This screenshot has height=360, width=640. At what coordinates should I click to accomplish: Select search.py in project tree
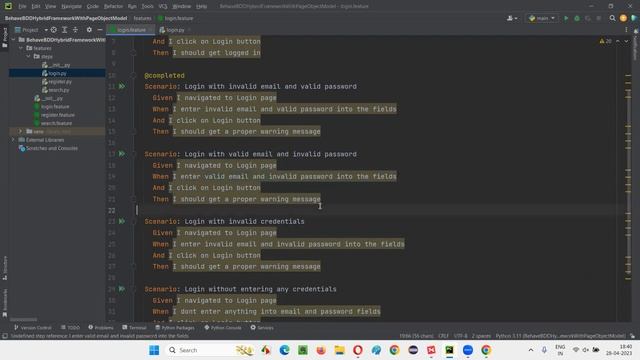pyautogui.click(x=58, y=90)
